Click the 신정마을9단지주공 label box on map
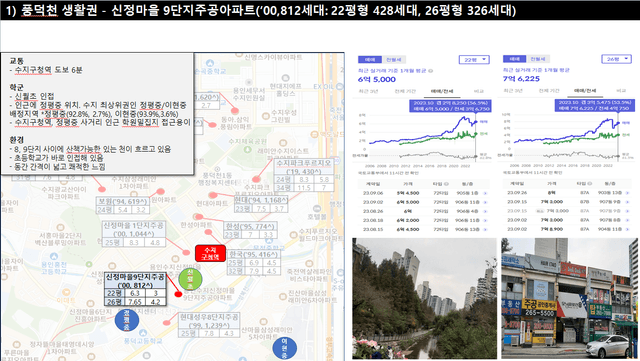 pyautogui.click(x=135, y=289)
